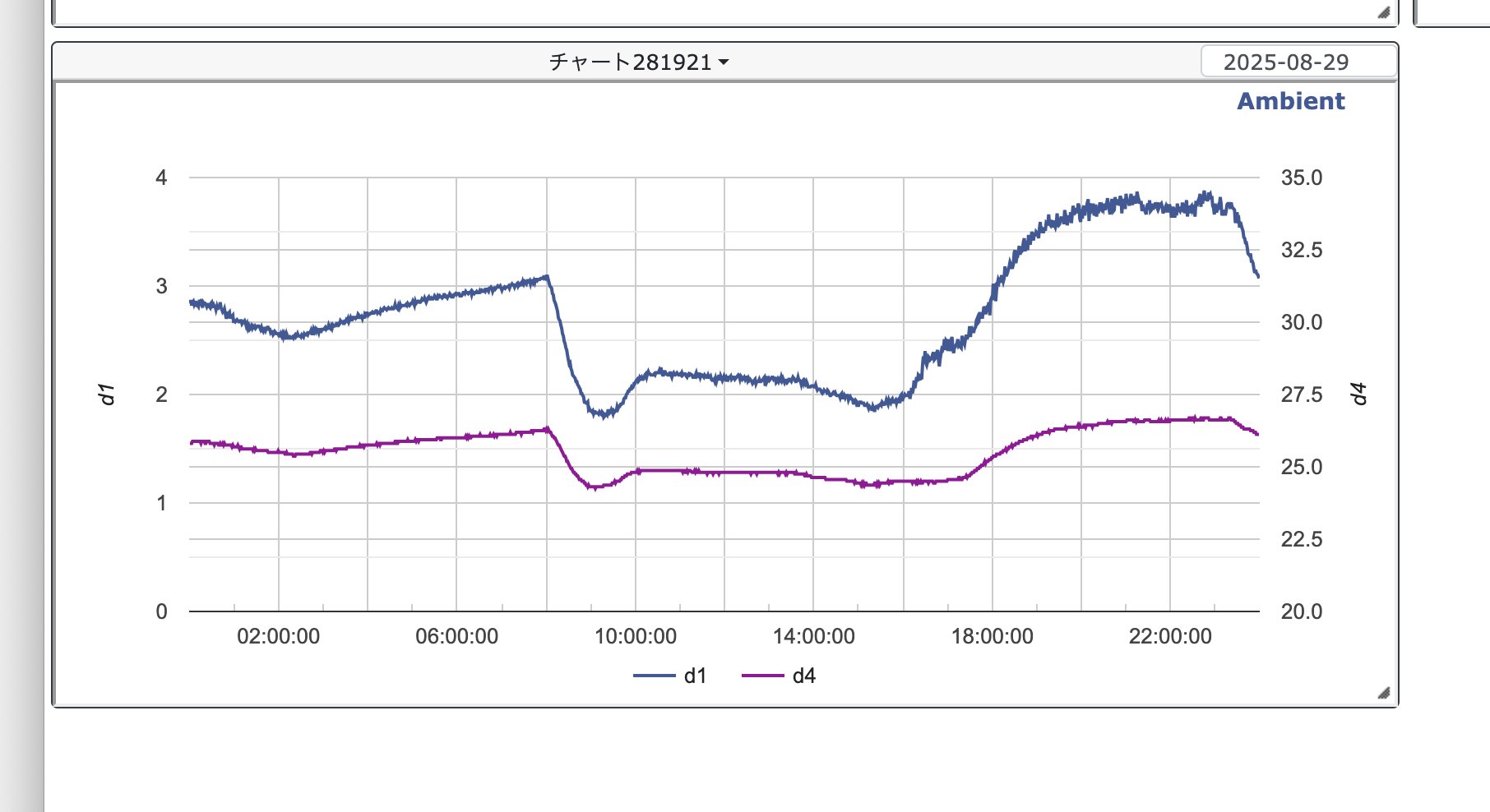Click the blue legend line sample for d1

tap(654, 676)
